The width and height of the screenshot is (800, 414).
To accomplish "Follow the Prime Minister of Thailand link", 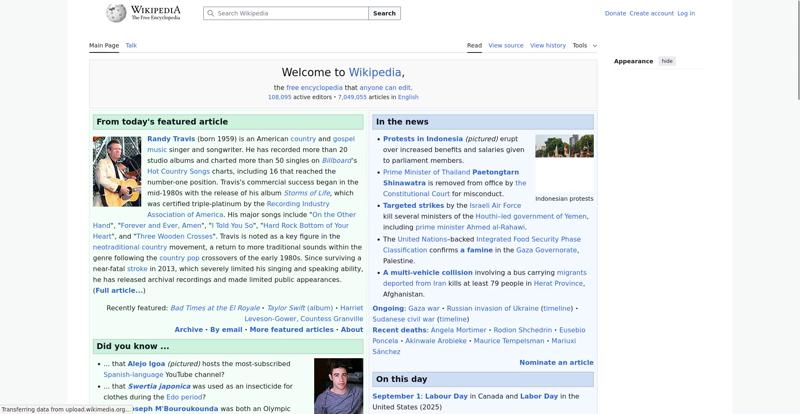I will coord(427,172).
